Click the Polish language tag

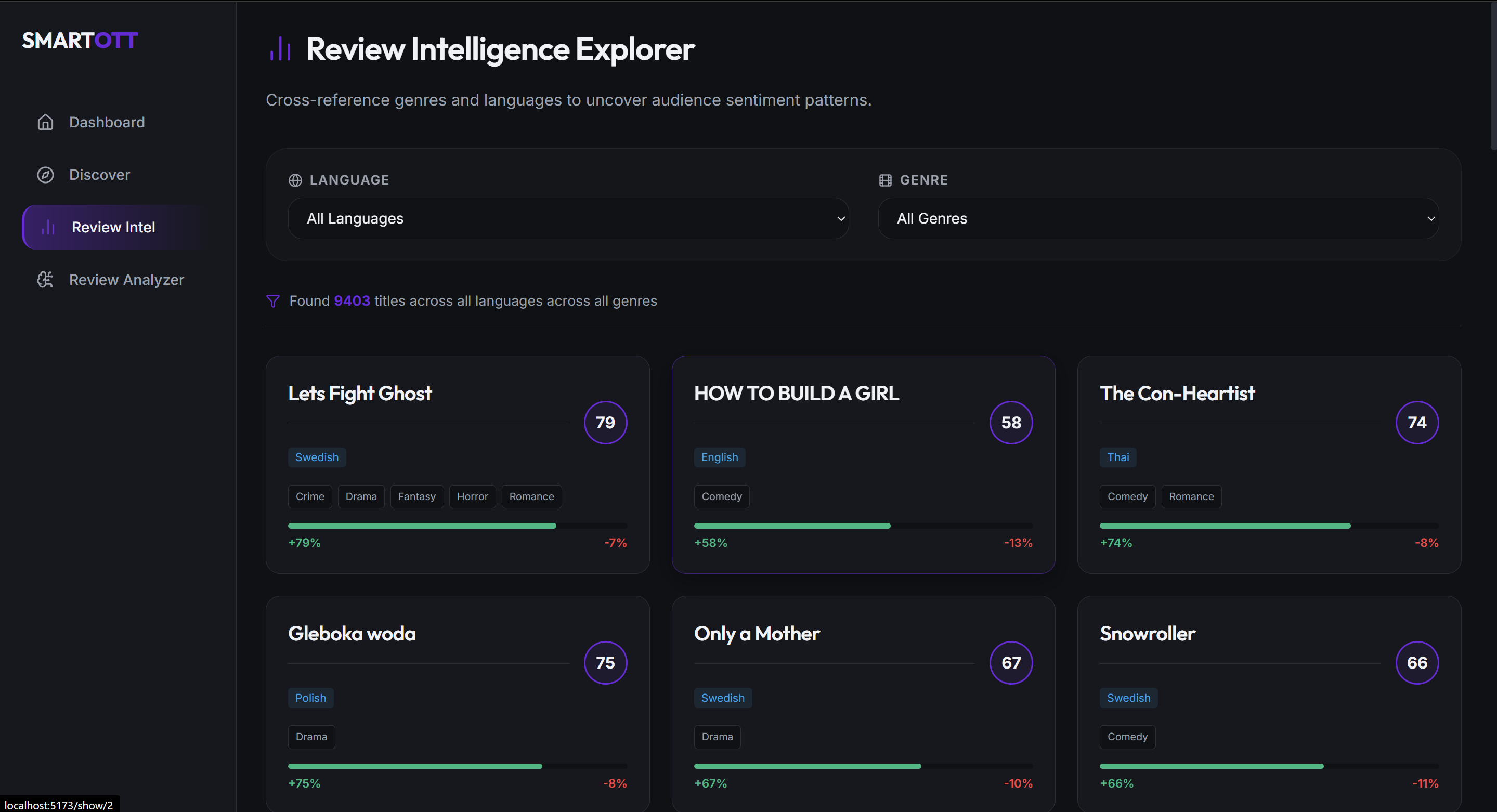(x=310, y=698)
